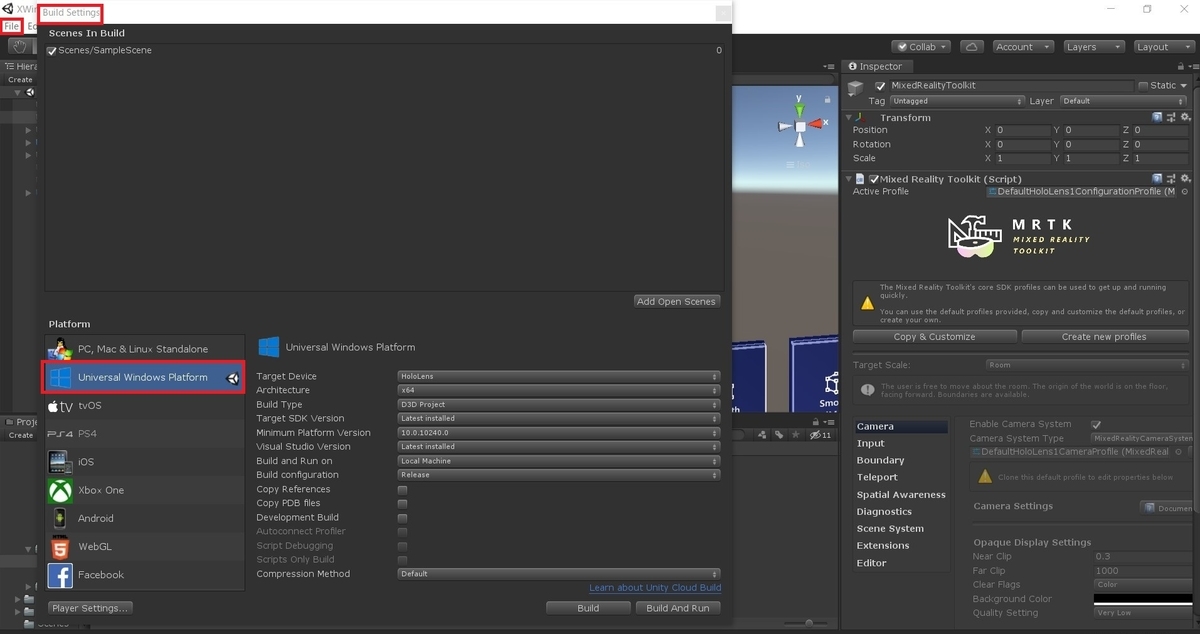Select the Hand tool in Unity toolbar
Screen dimensions: 1200x634
coord(19,47)
